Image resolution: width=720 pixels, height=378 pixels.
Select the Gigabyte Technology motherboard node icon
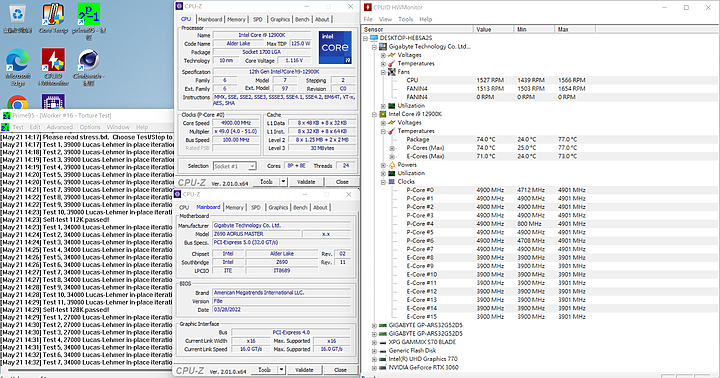tap(382, 46)
